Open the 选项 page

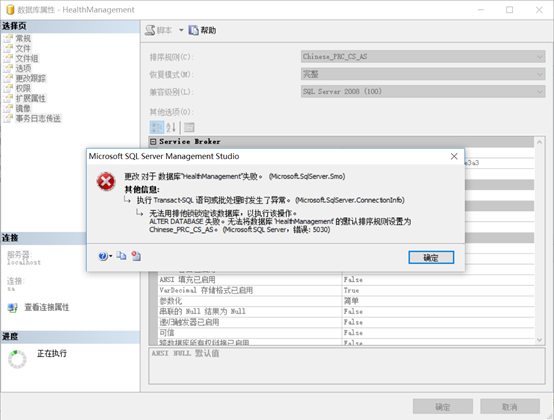click(x=23, y=68)
